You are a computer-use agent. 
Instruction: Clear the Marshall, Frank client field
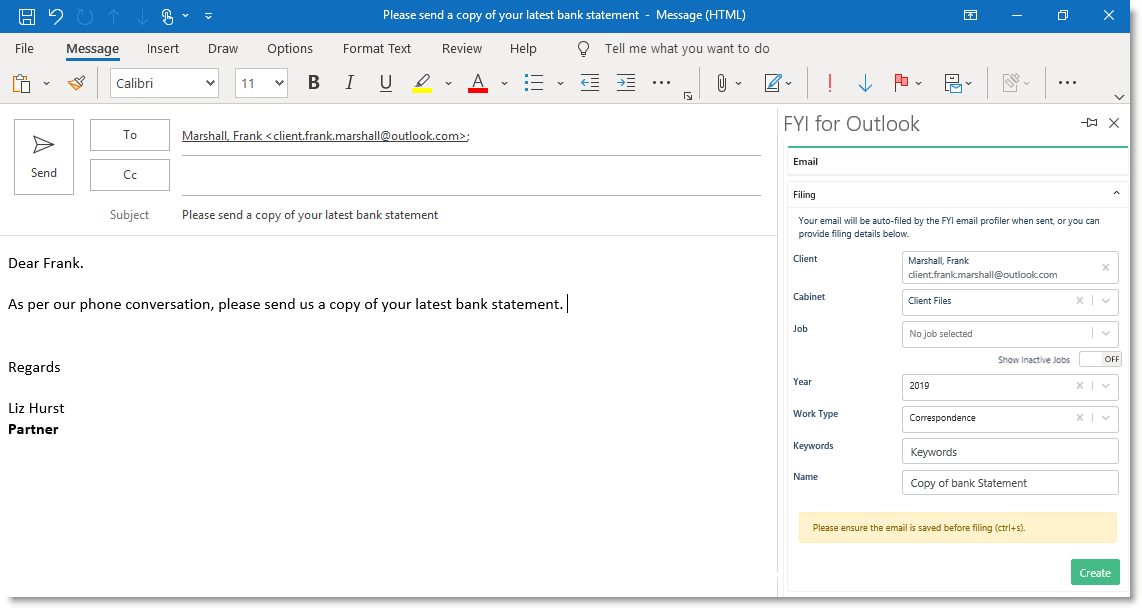1106,267
